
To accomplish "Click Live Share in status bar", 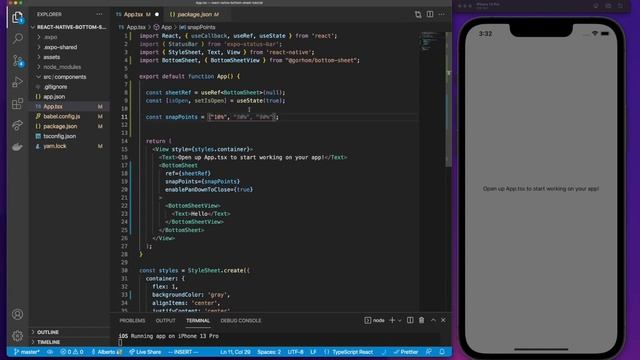I will [x=145, y=352].
